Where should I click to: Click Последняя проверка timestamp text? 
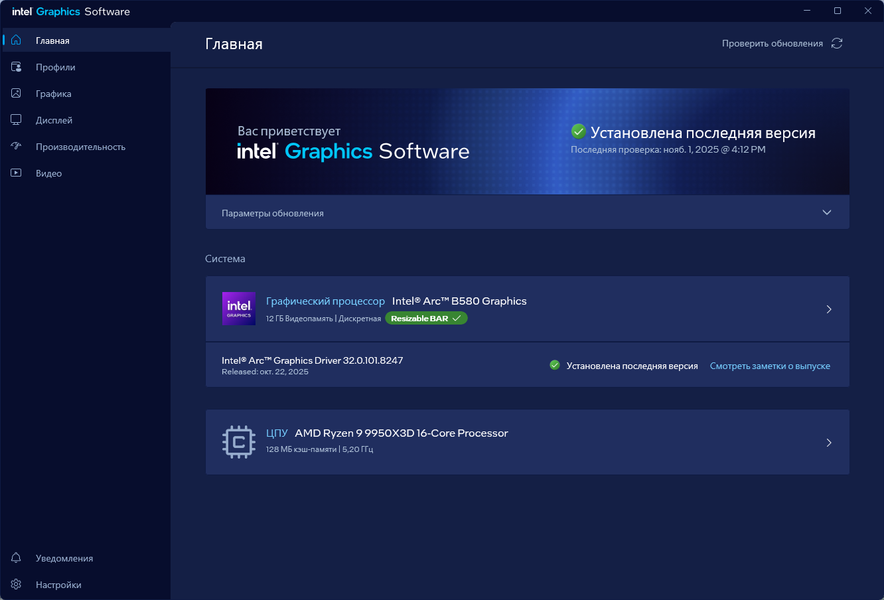tap(668, 149)
